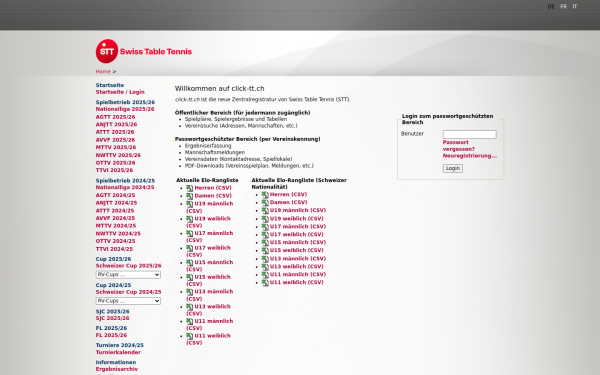Click CSV icon beside U11 weiblich in Schweizer Nationalität list
Viewport: 600px width, 375px height.
click(x=265, y=283)
